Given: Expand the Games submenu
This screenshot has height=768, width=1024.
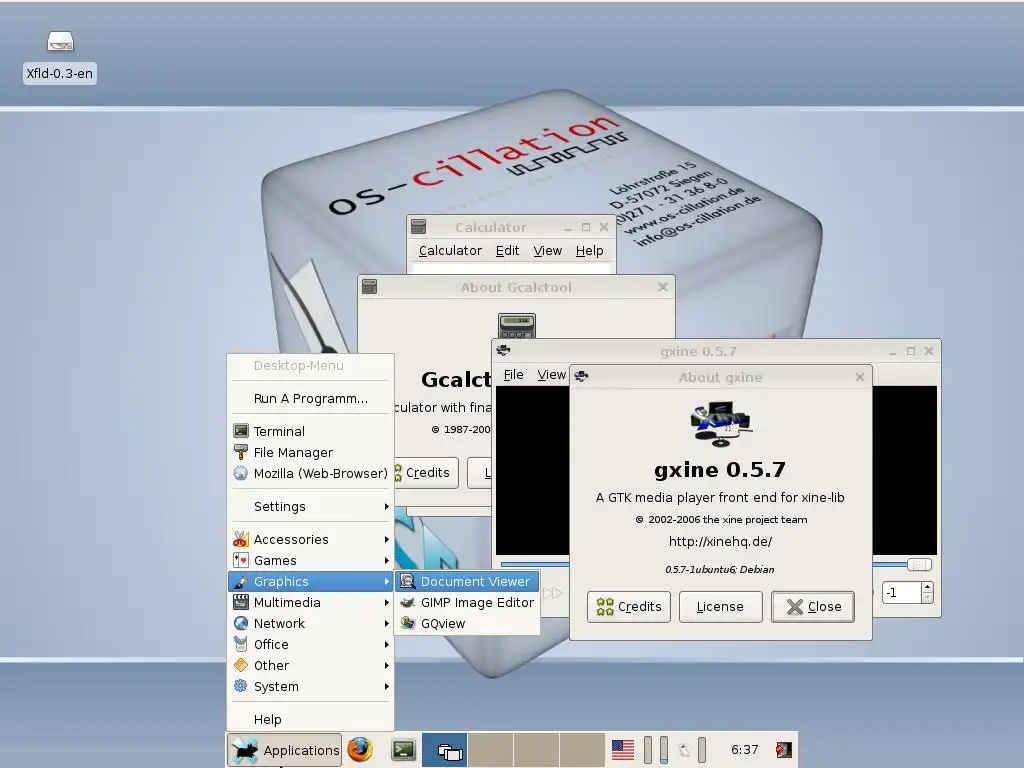Looking at the screenshot, I should [311, 560].
